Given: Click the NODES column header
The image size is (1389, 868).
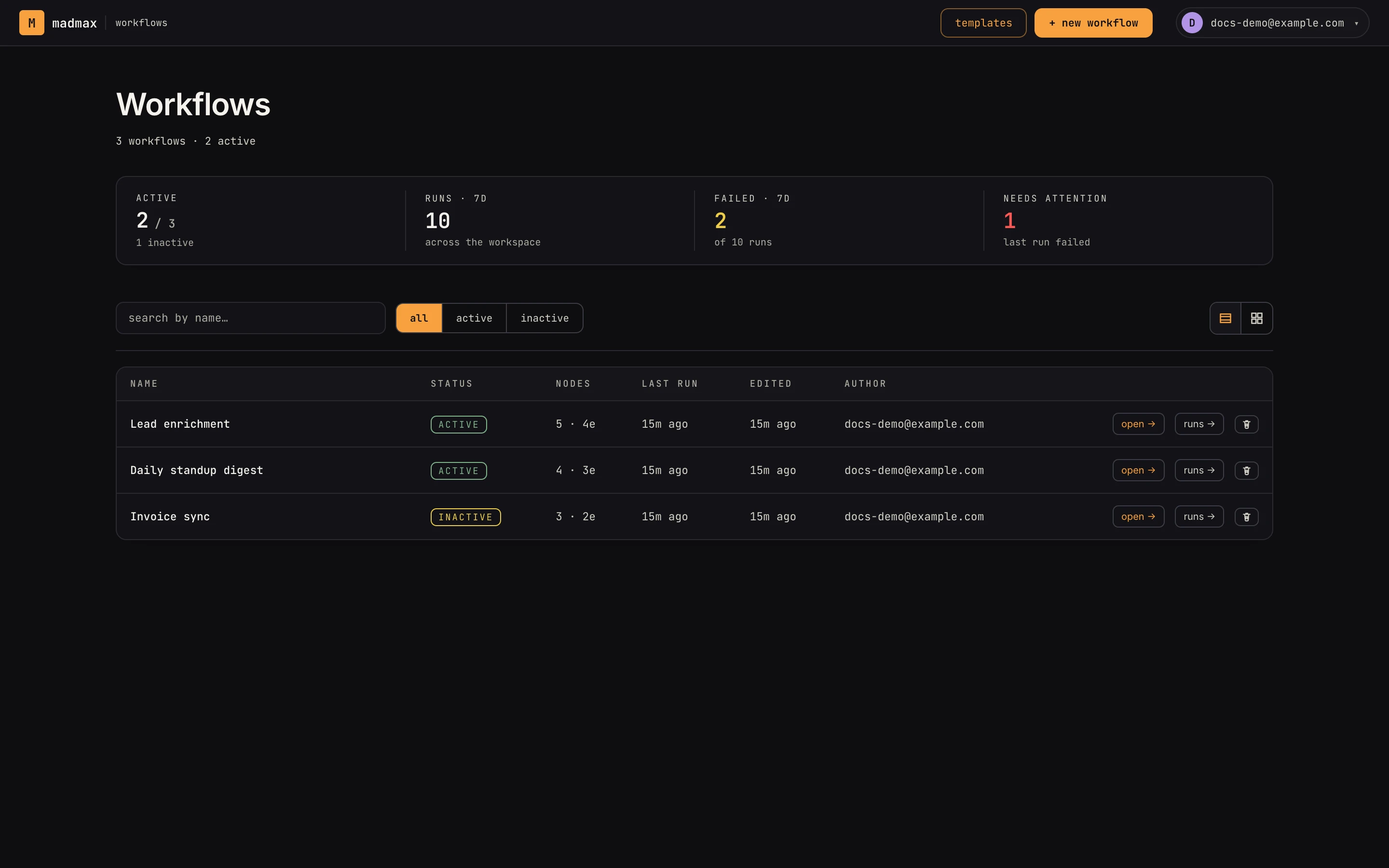Looking at the screenshot, I should point(573,383).
